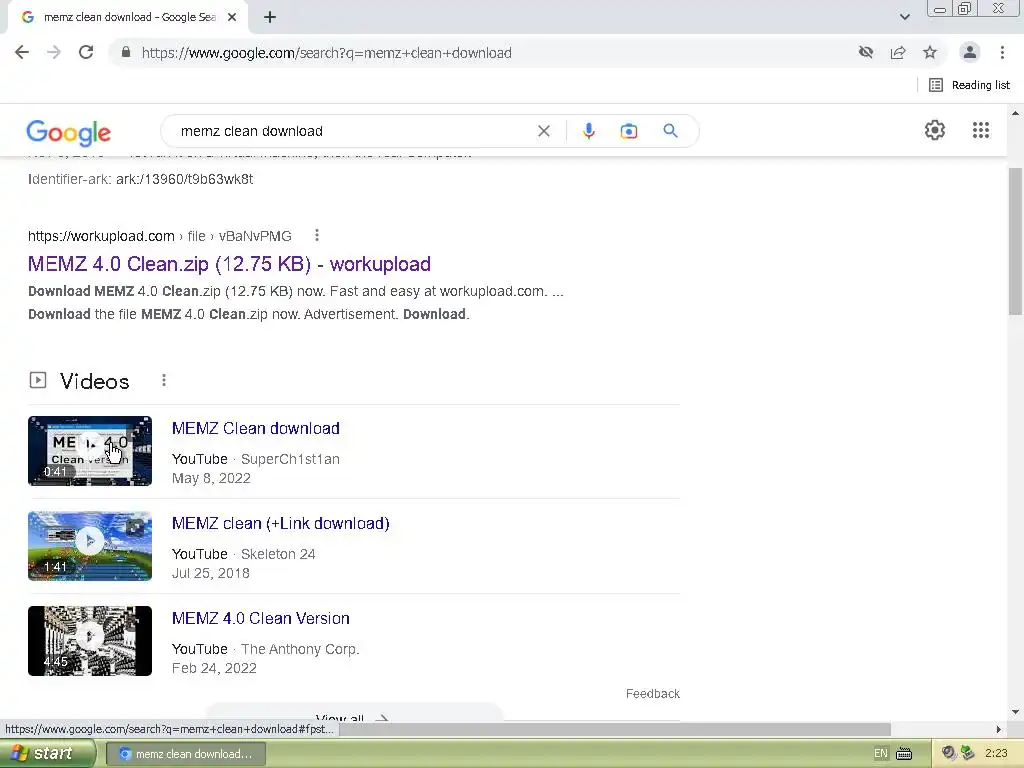Start voice search with microphone icon
Viewport: 1024px width, 768px height.
pos(588,131)
